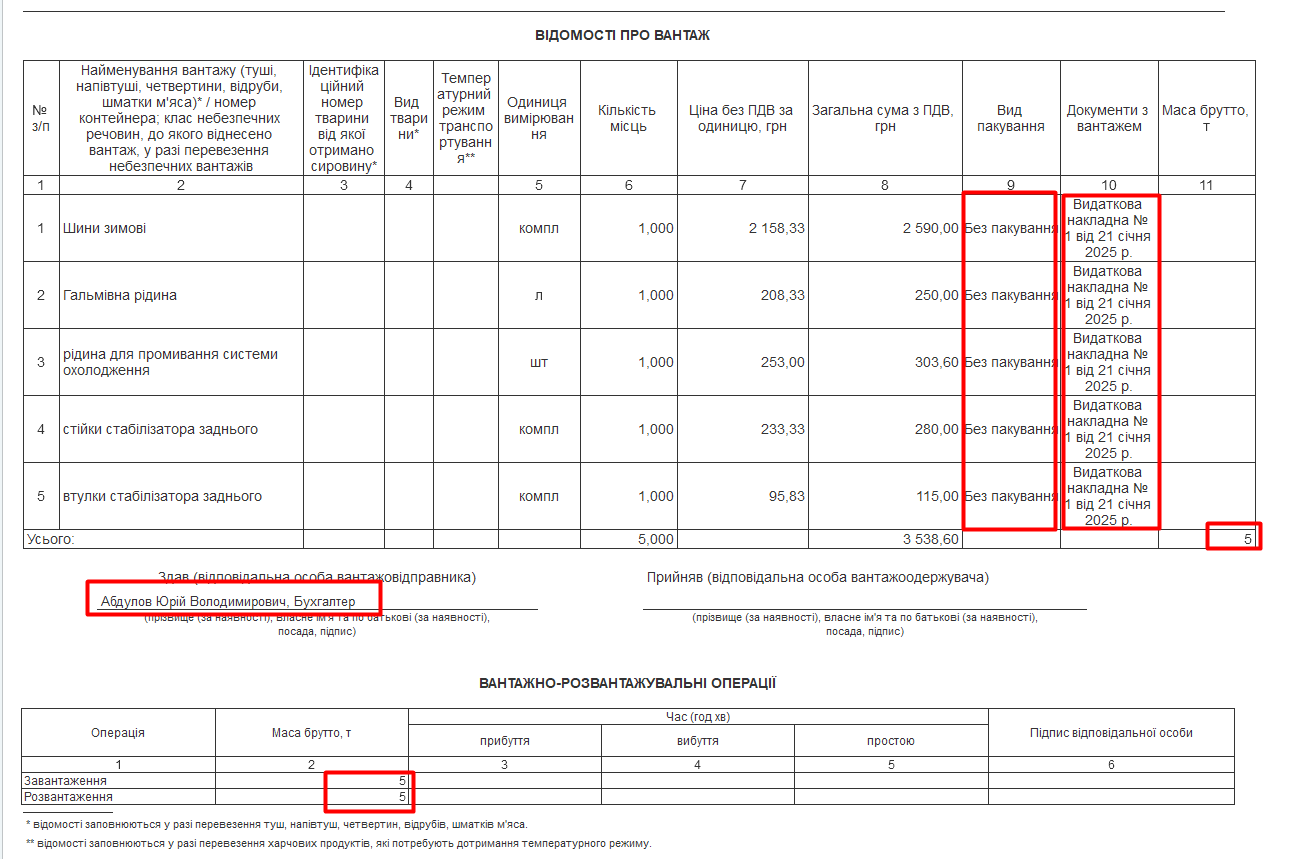The height and width of the screenshot is (859, 1306).
Task: Click Видаткова накладна document in row 1
Action: click(x=1108, y=228)
